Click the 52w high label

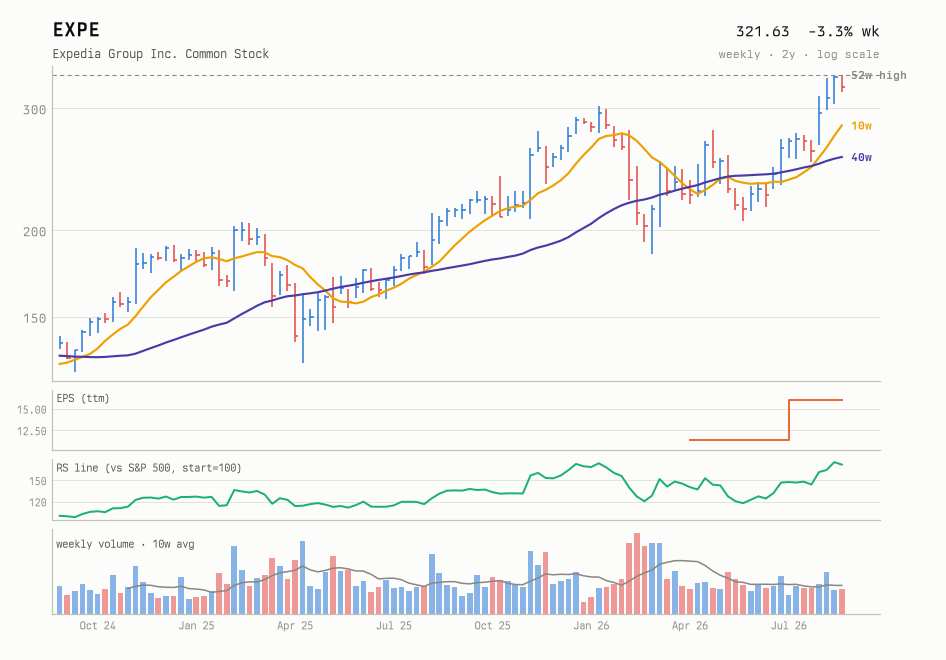[878, 75]
